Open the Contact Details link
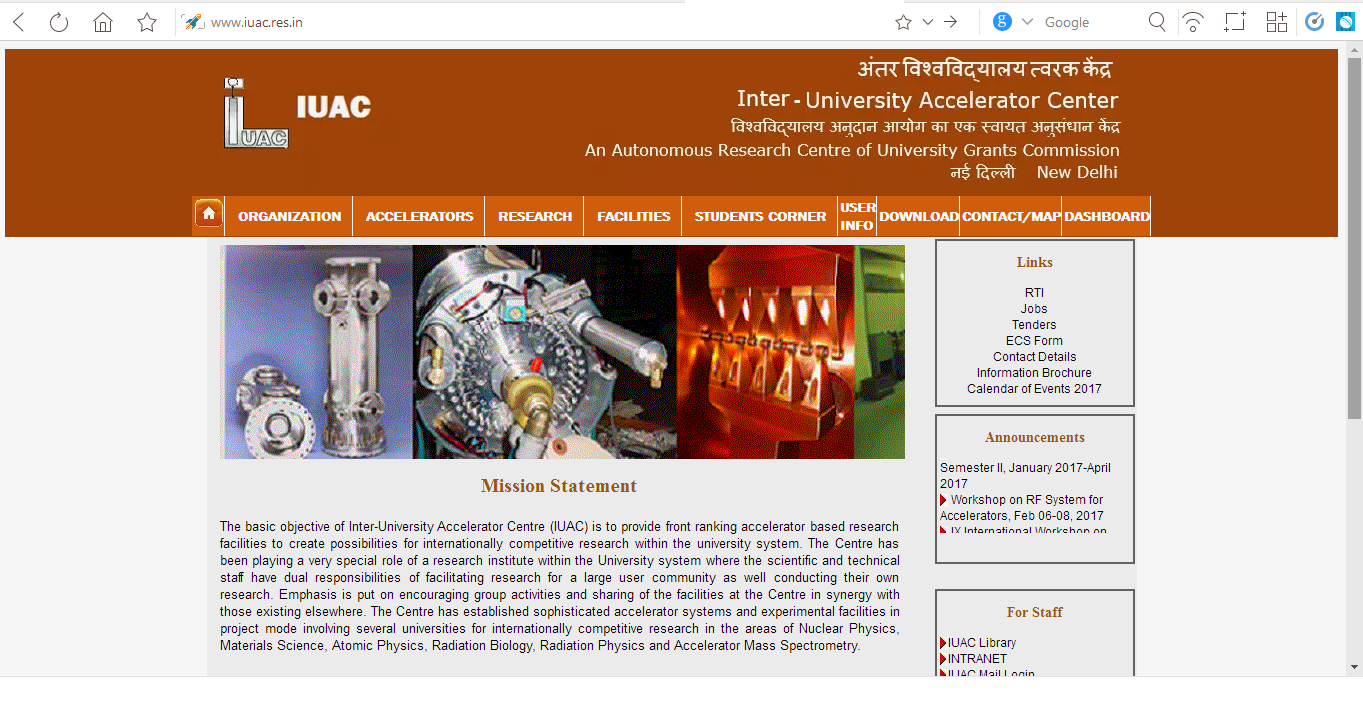The width and height of the screenshot is (1363, 710). point(1034,357)
